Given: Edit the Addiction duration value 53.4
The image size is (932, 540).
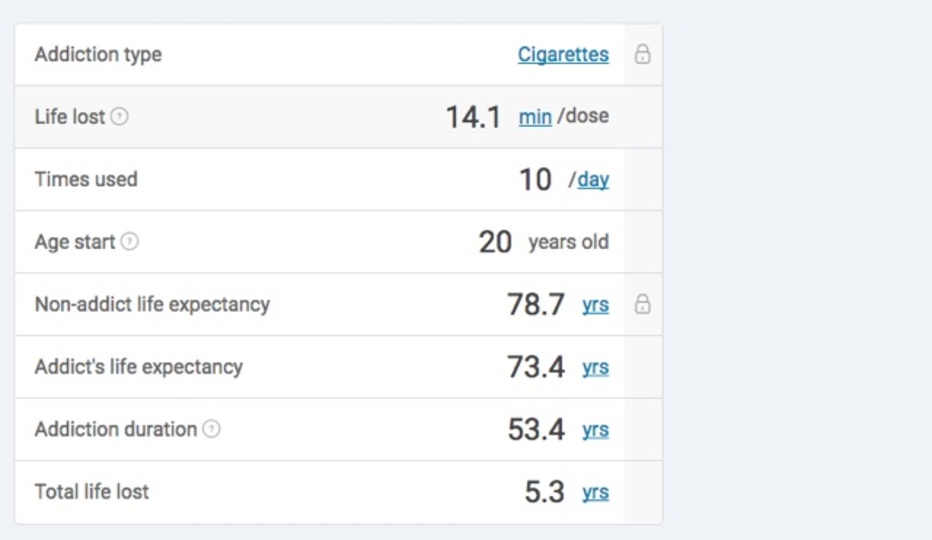Looking at the screenshot, I should point(536,429).
